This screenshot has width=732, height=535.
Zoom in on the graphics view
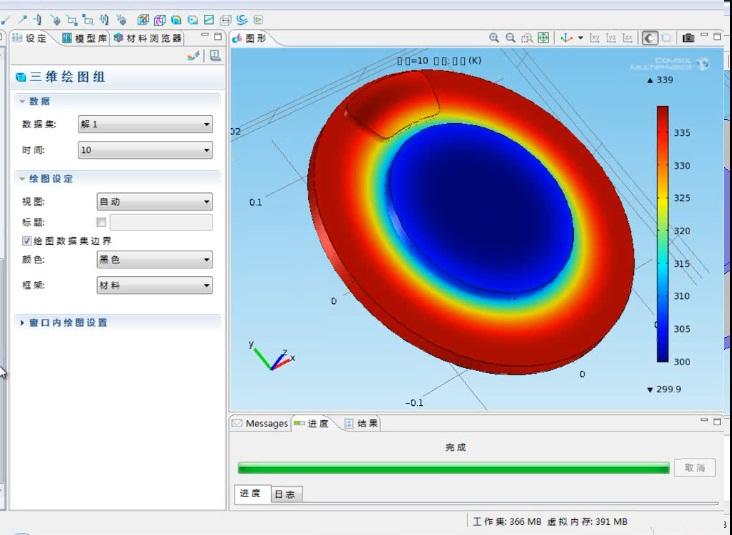494,38
